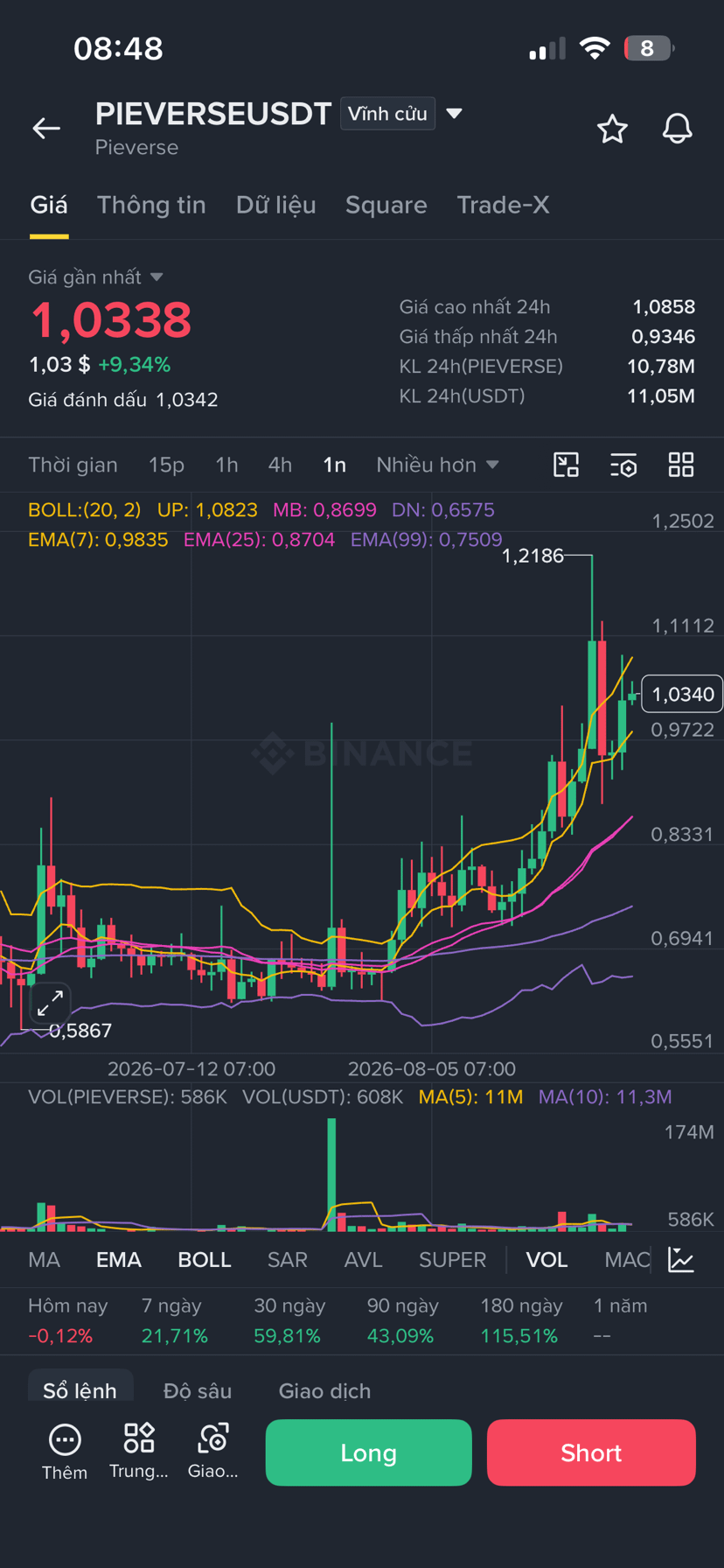This screenshot has height=1568, width=724.
Task: Tap the PIEVERSEUSDT pair title
Action: point(213,114)
